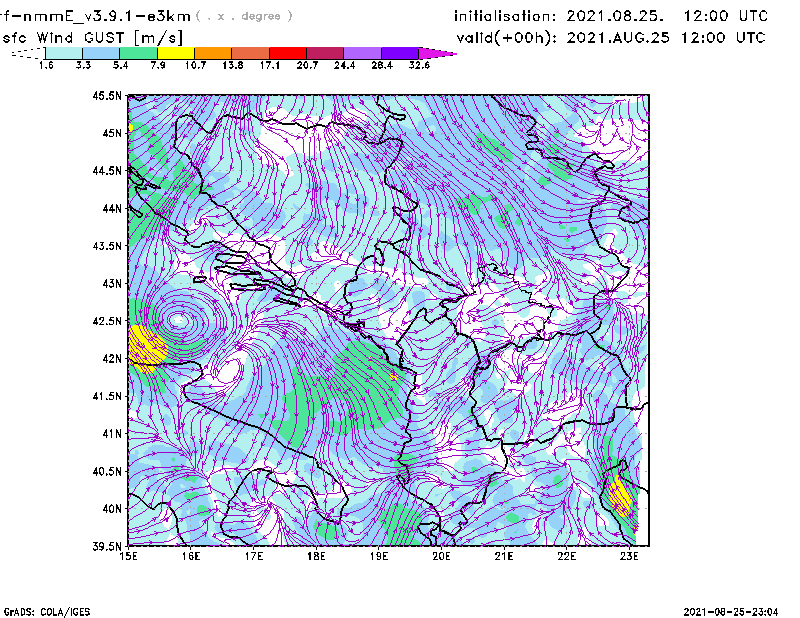The image size is (800, 618).
Task: Click the green legend swatch (5.4–7.9)
Action: pos(138,53)
